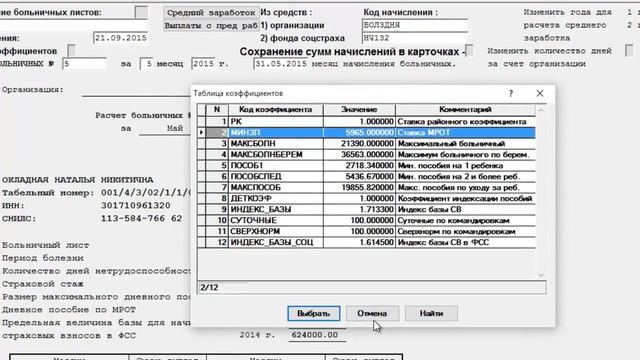
Task: Click the Значение column header
Action: [359, 109]
